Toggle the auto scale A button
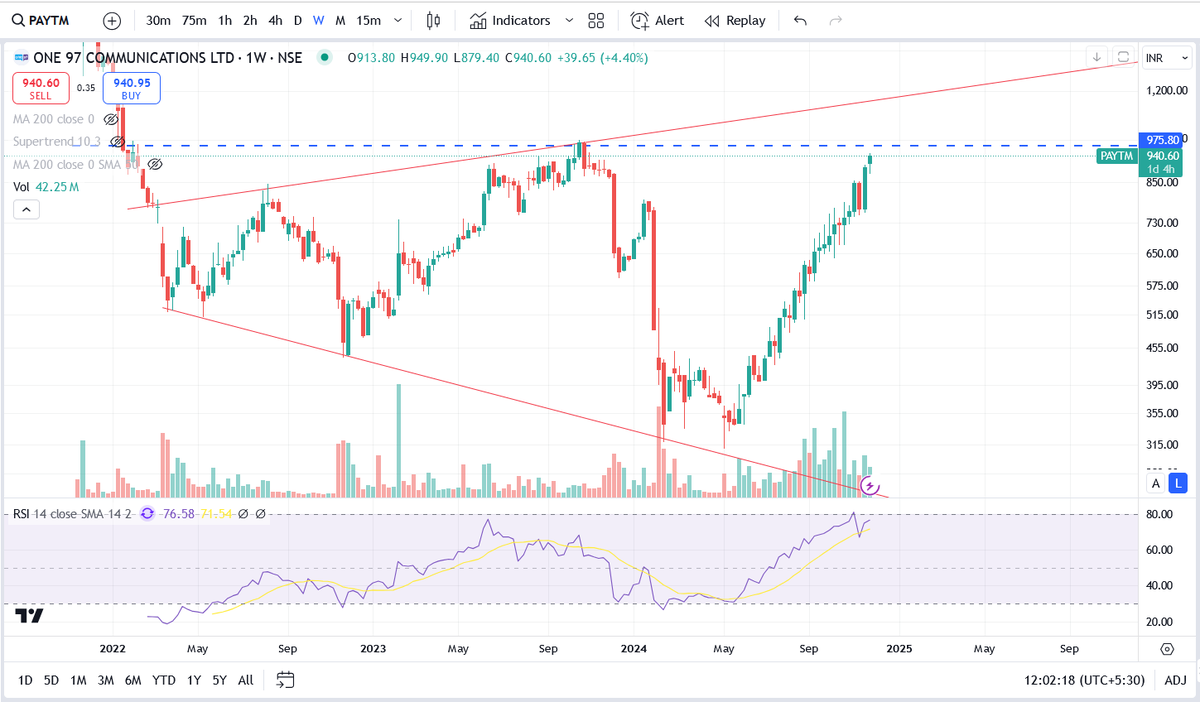 (x=1156, y=483)
